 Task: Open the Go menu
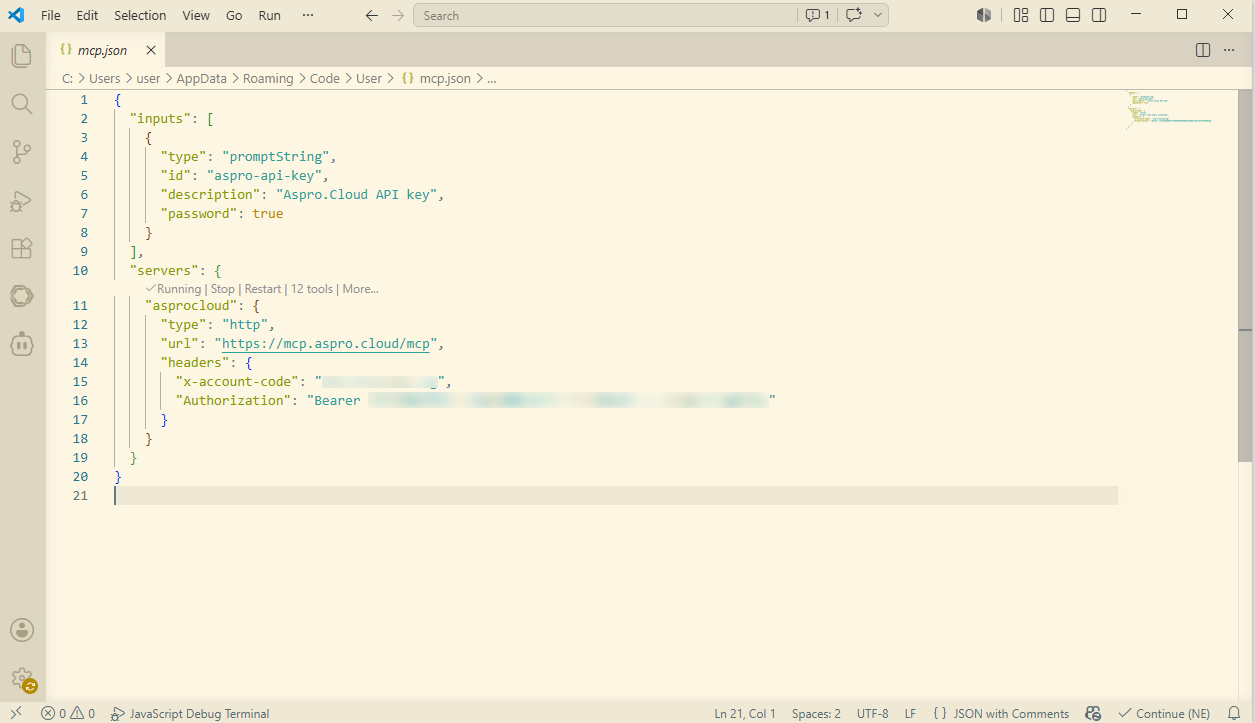[234, 15]
